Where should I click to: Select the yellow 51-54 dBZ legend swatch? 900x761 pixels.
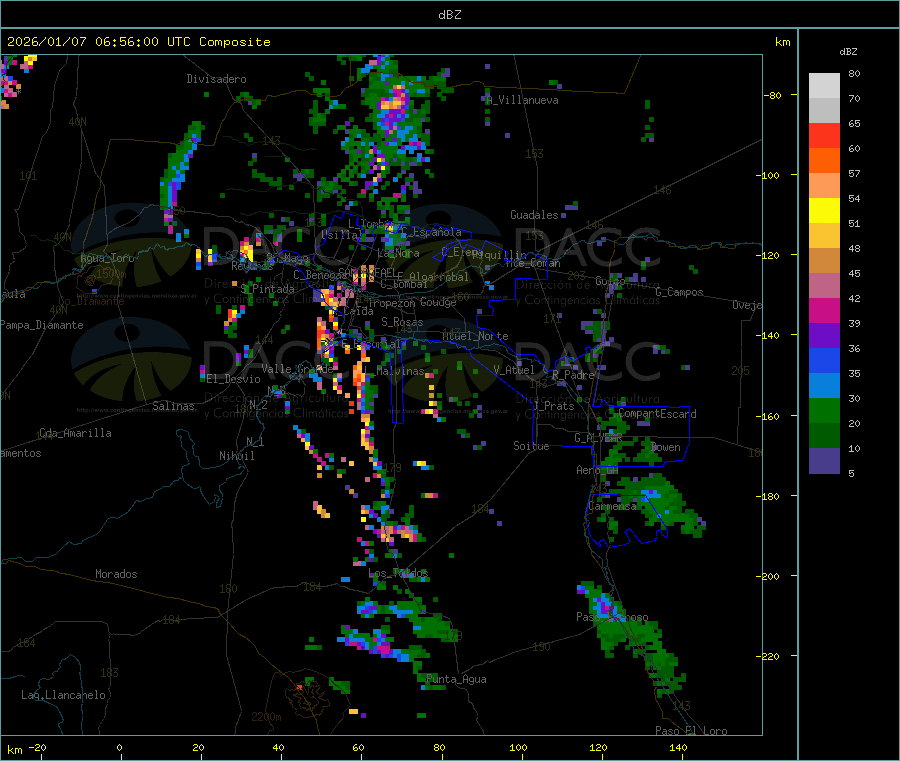[x=824, y=211]
